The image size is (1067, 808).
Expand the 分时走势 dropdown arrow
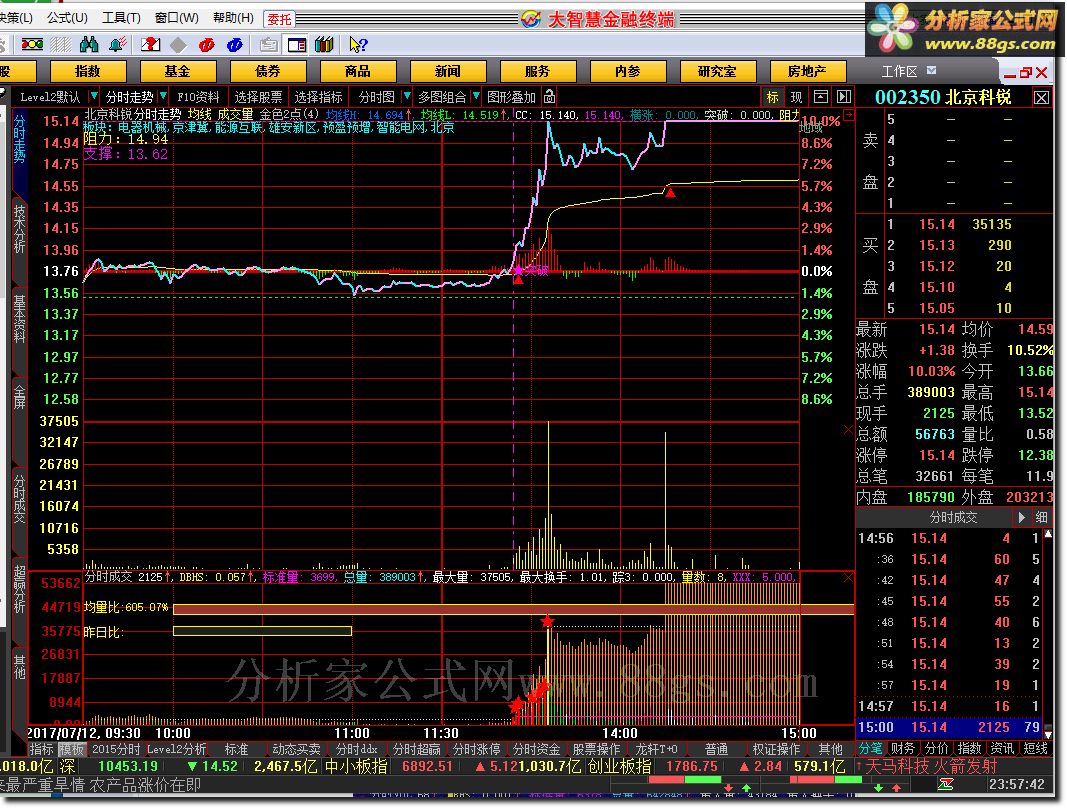click(x=163, y=96)
